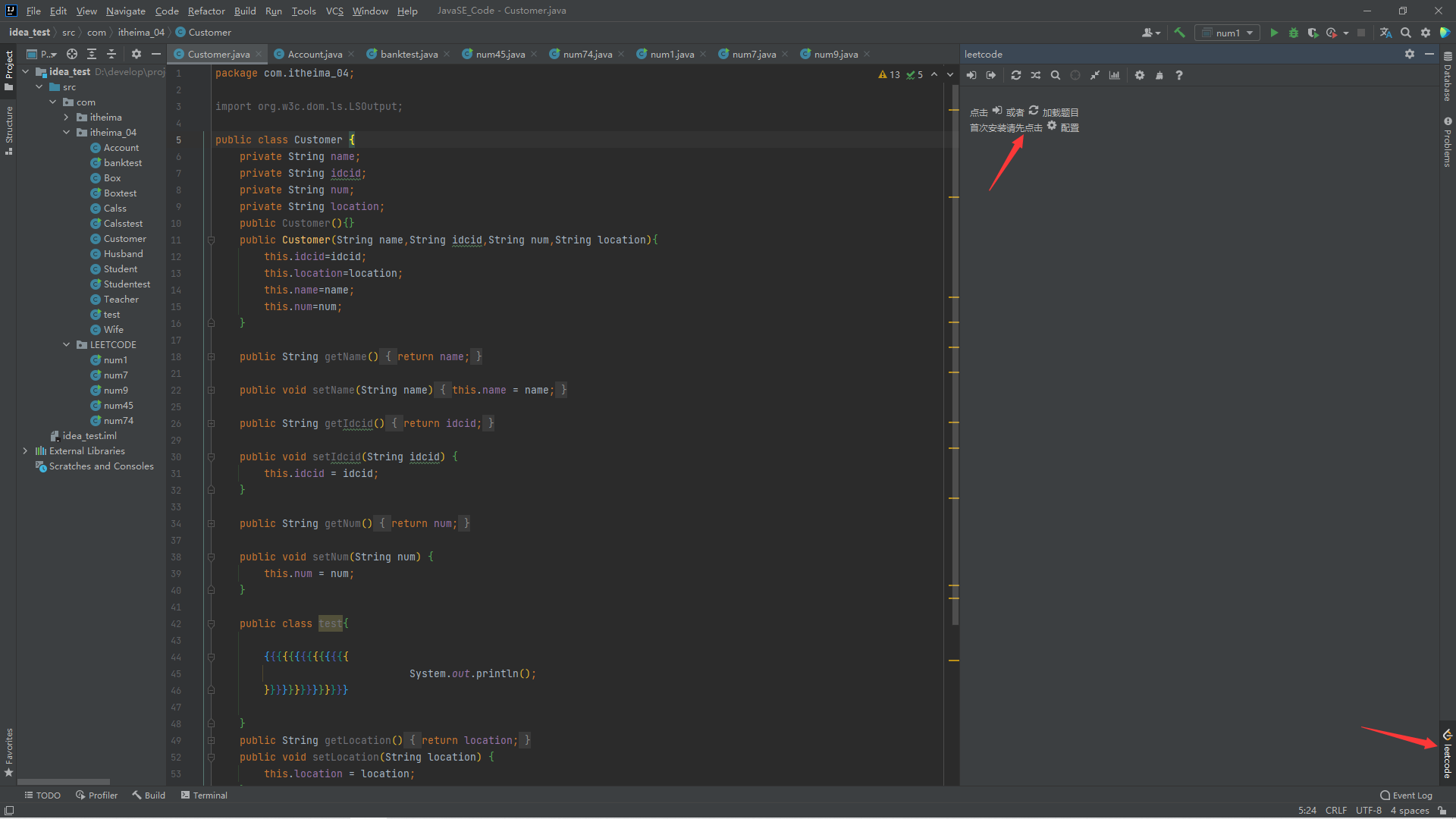Click the green Run button
This screenshot has width=1456, height=819.
(1274, 33)
